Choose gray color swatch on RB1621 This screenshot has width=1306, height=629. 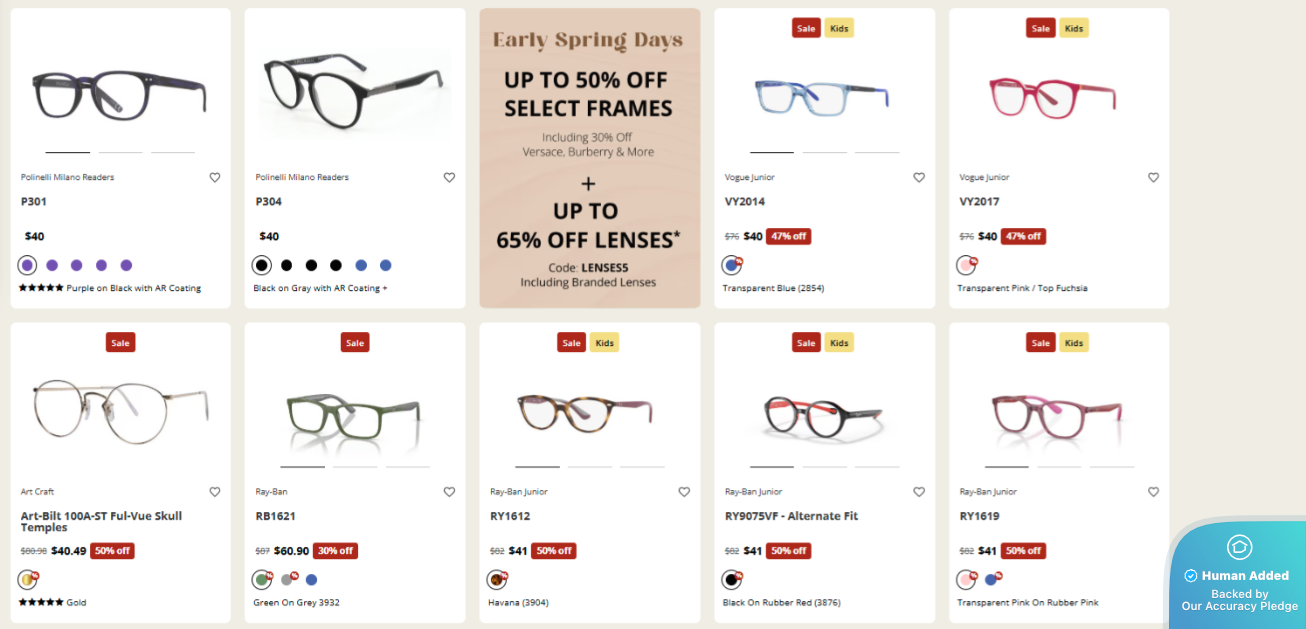point(287,580)
